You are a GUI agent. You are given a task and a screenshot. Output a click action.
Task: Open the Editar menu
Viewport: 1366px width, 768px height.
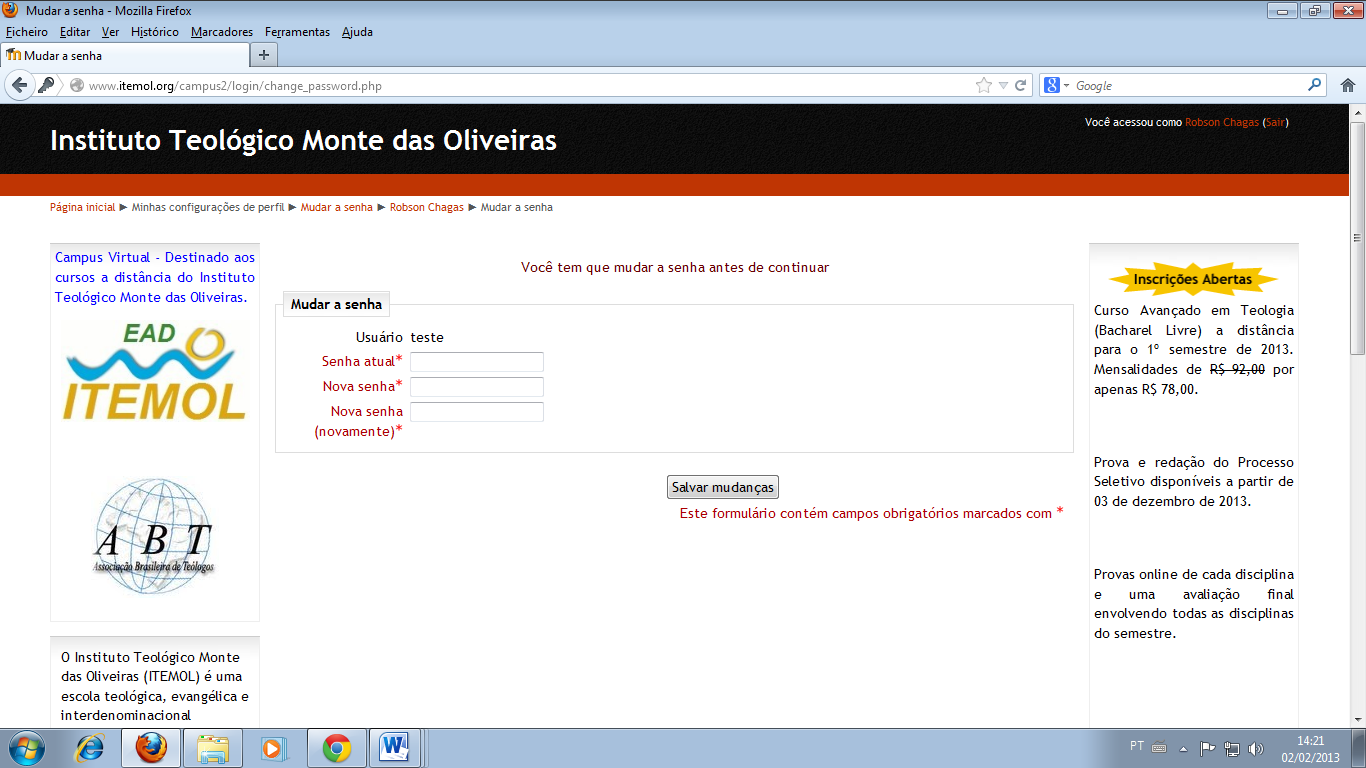click(75, 32)
